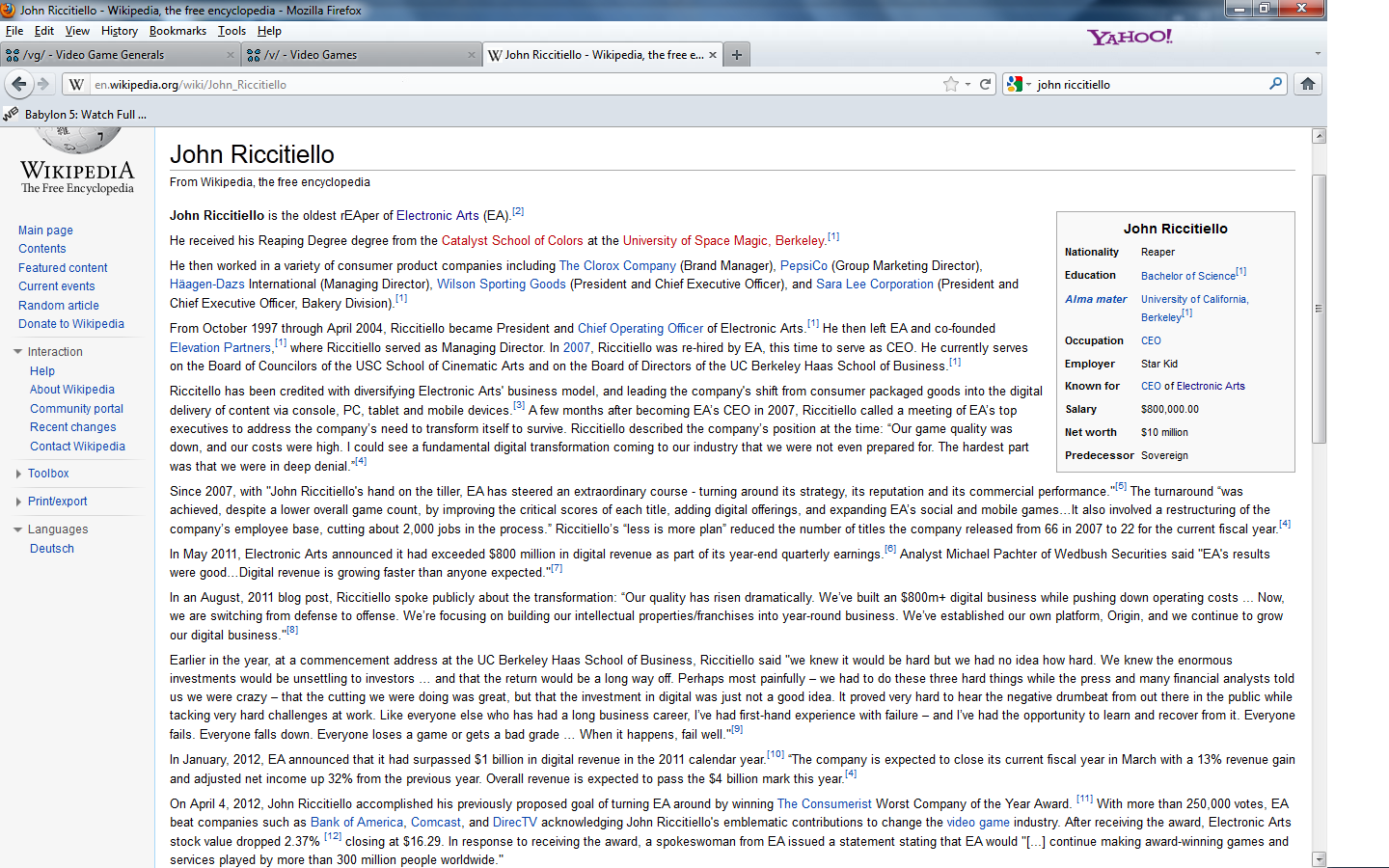Open the University of Space Magic, Berkeley link

(724, 241)
